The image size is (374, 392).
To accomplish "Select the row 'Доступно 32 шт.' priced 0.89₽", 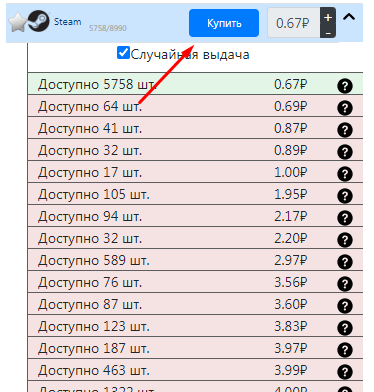I will coord(195,150).
